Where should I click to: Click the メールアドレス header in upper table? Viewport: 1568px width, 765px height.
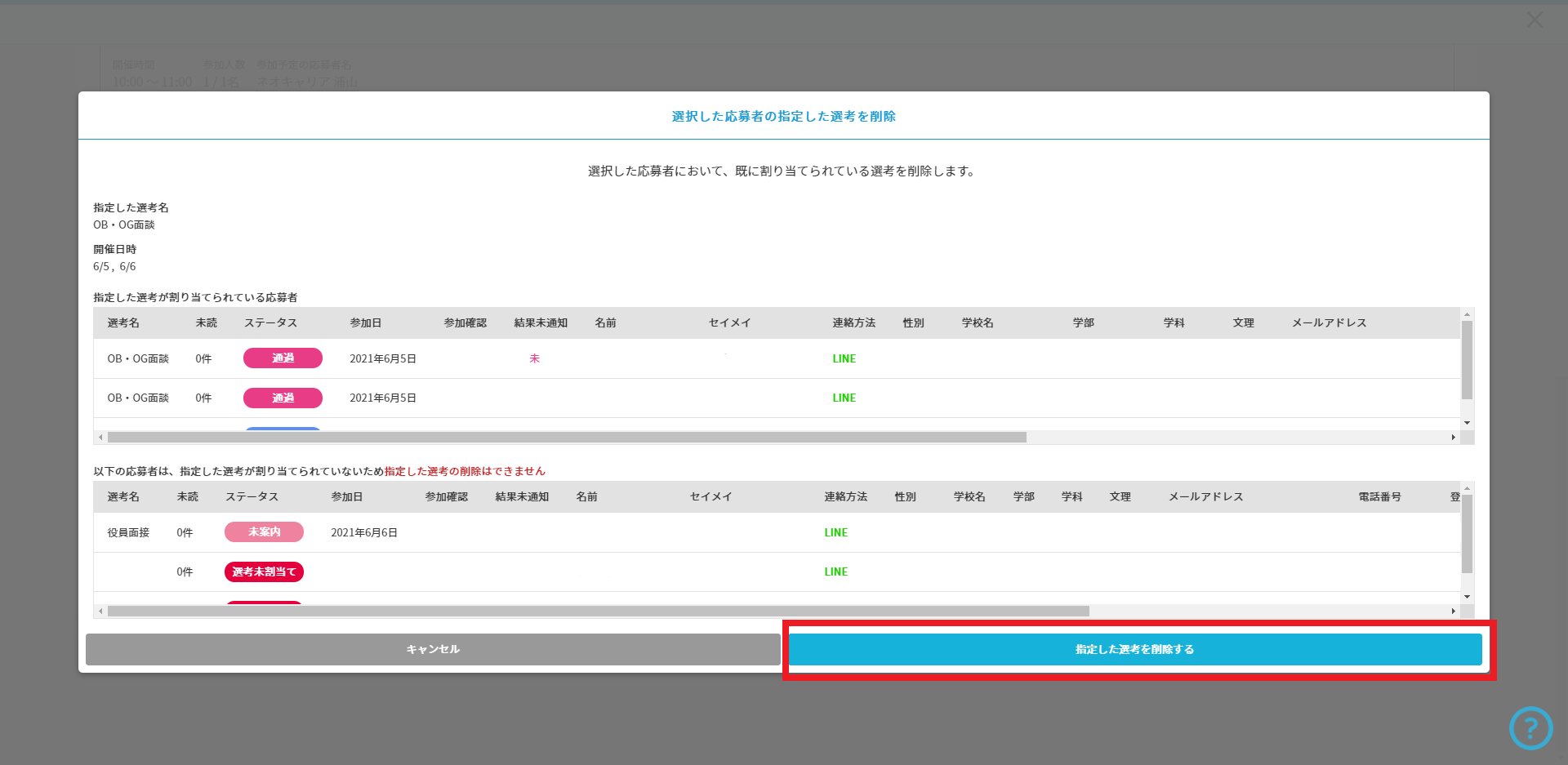point(1329,323)
